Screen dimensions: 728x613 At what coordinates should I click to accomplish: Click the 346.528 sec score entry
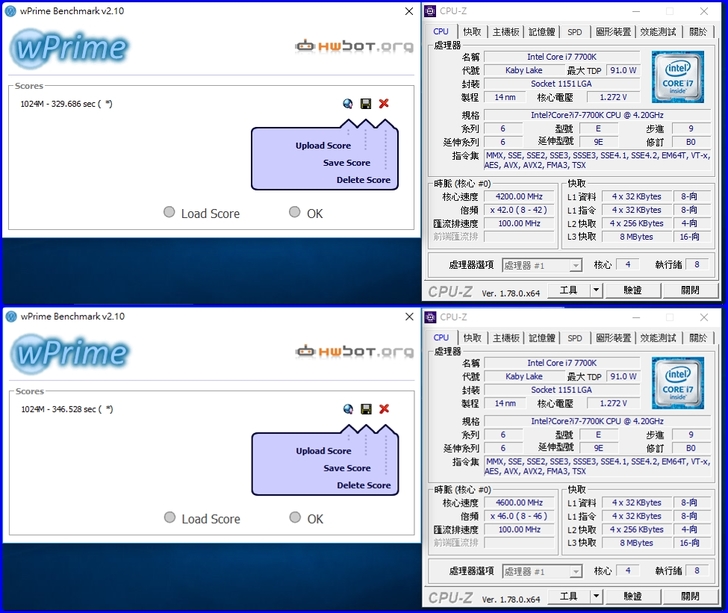pyautogui.click(x=67, y=409)
